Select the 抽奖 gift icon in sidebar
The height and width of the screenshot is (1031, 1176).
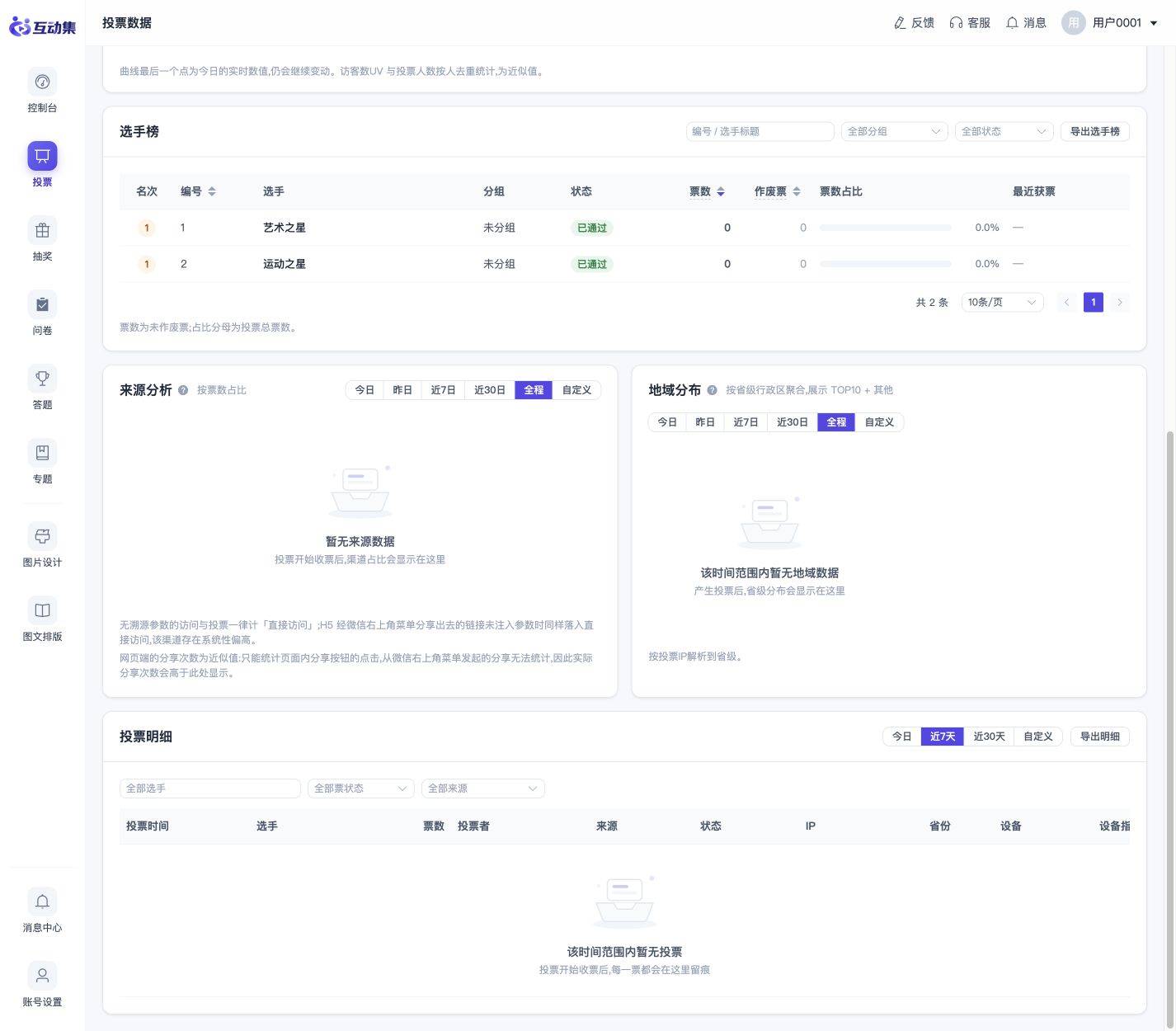[x=42, y=230]
